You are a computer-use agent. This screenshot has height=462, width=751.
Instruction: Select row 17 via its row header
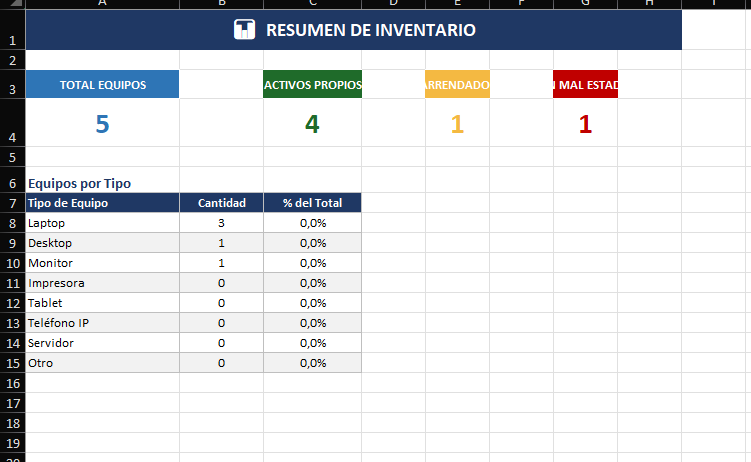click(12, 403)
